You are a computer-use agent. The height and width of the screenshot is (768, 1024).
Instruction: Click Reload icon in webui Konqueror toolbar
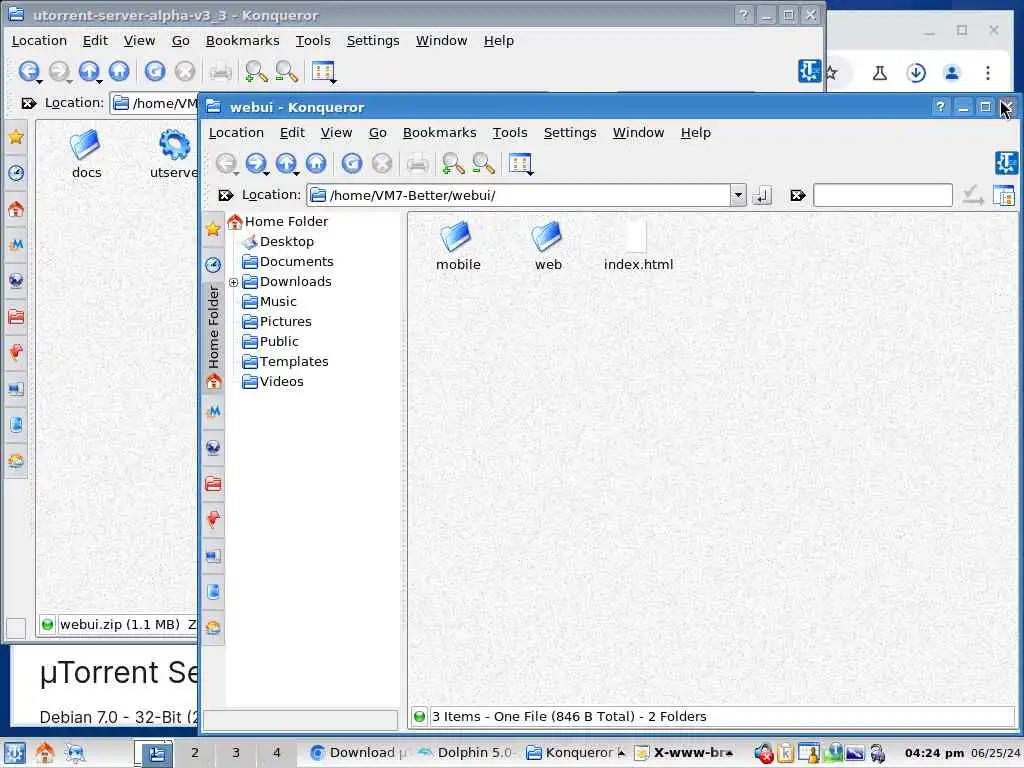pyautogui.click(x=352, y=163)
